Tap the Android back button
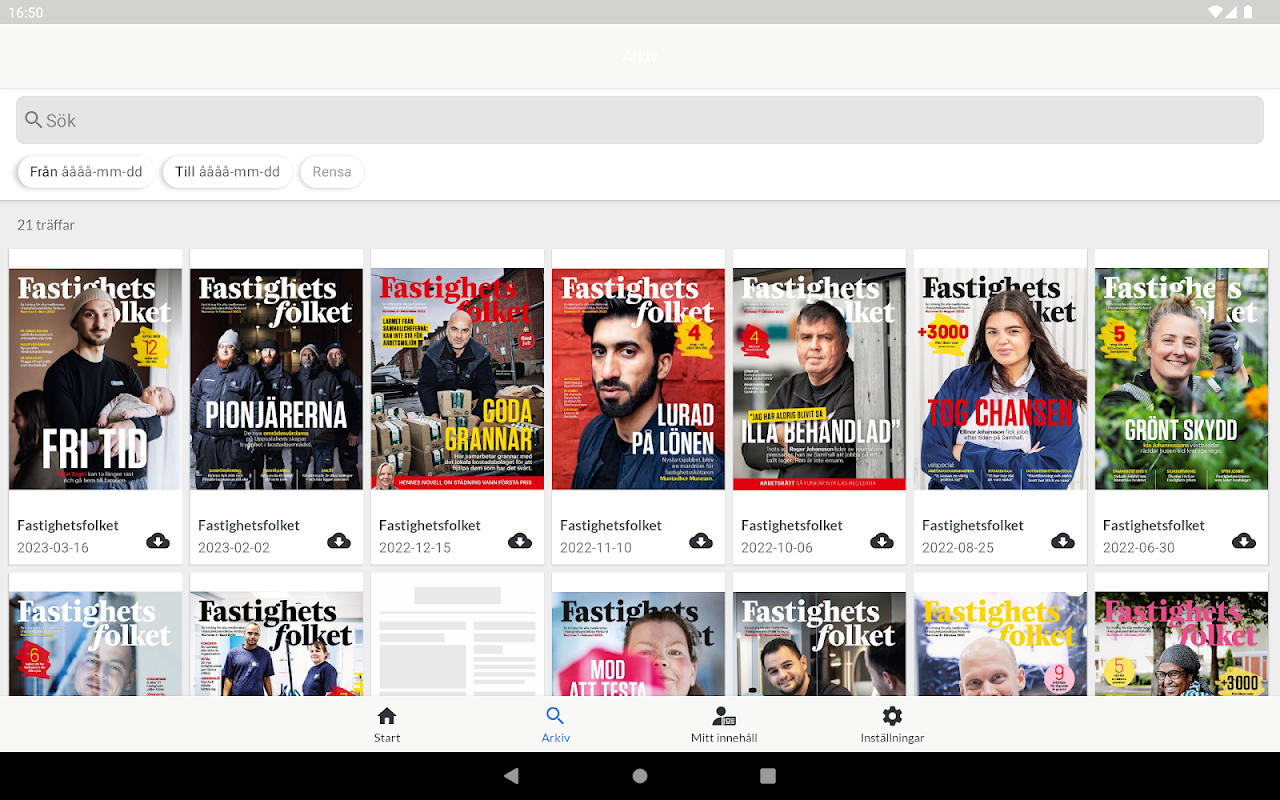Viewport: 1280px width, 800px height. pos(512,776)
